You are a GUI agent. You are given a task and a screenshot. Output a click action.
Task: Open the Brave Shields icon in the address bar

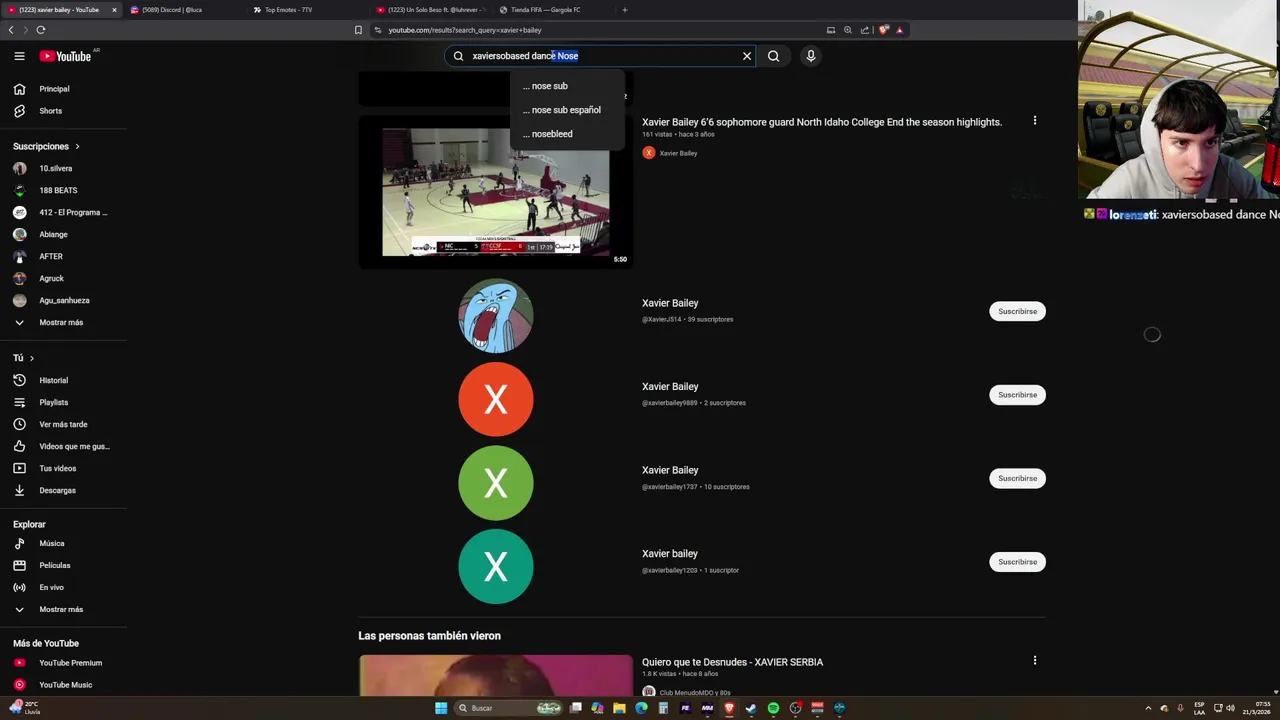(x=884, y=30)
